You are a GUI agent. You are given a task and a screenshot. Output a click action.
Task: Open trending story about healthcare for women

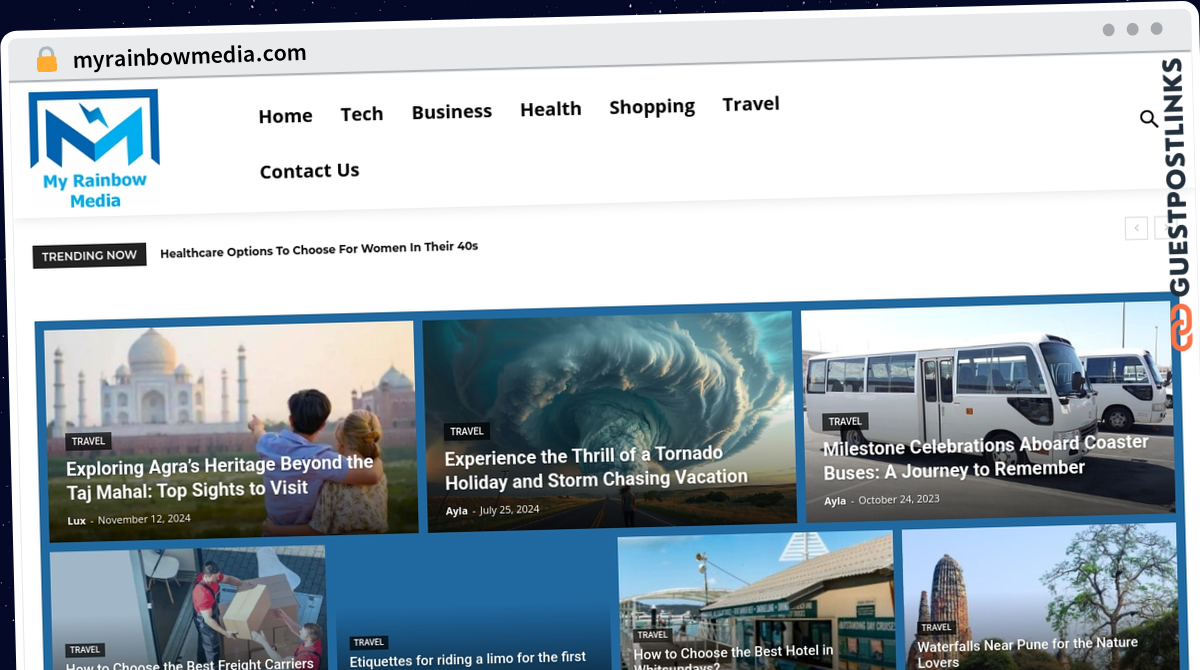point(319,250)
